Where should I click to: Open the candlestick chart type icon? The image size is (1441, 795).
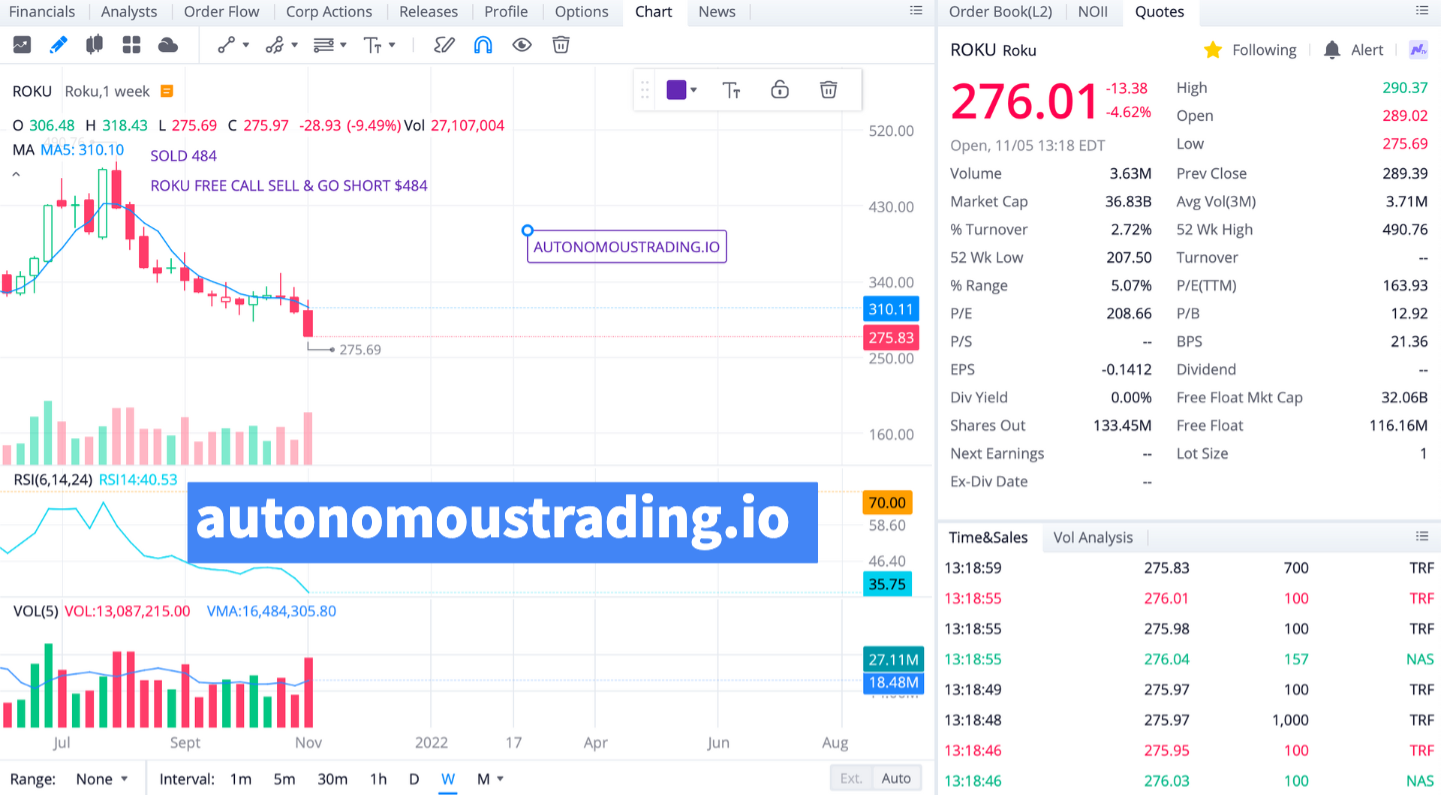click(95, 45)
